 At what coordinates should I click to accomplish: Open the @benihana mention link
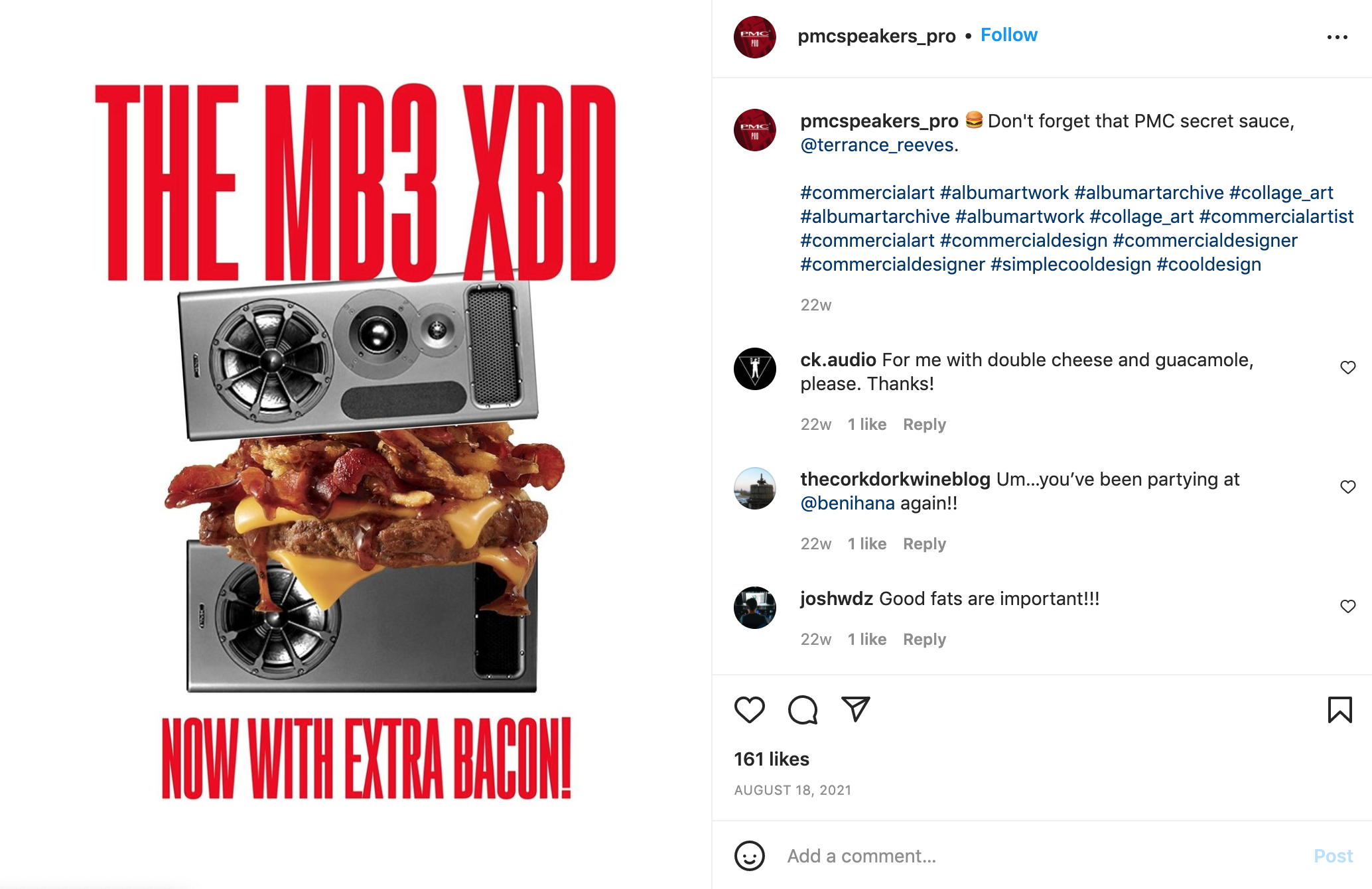point(847,504)
